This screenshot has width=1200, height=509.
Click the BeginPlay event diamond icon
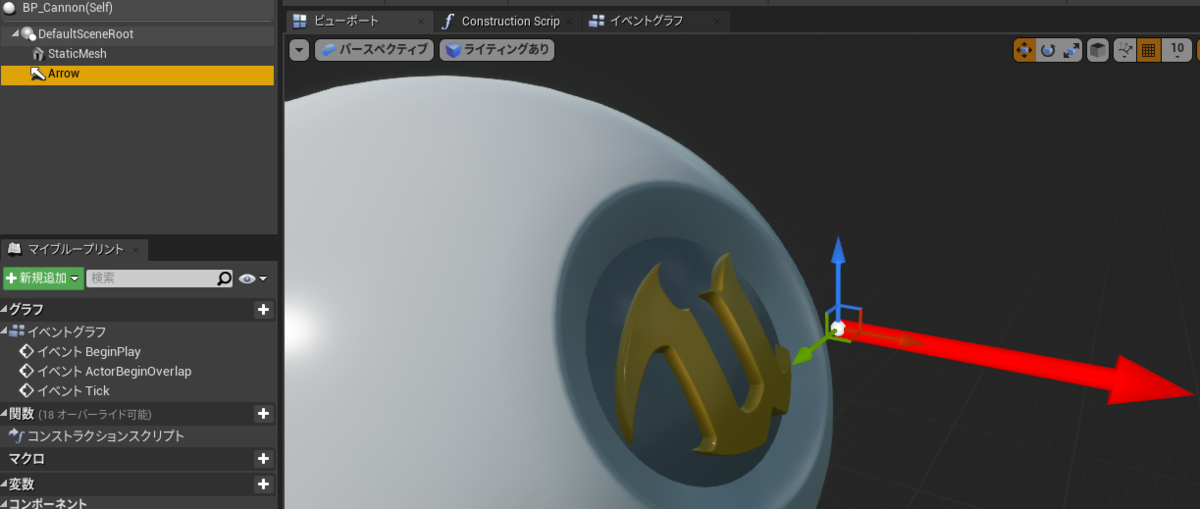[27, 351]
